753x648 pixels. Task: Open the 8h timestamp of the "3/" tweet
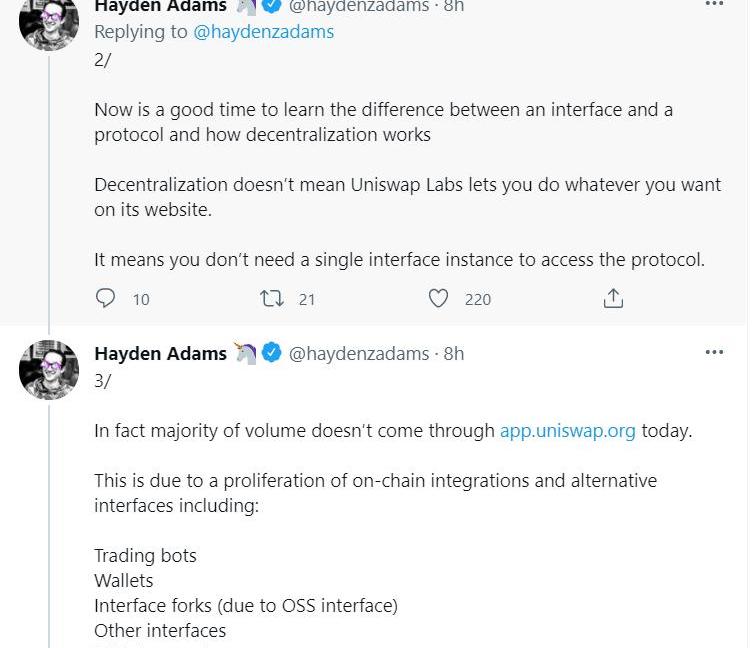coord(454,353)
